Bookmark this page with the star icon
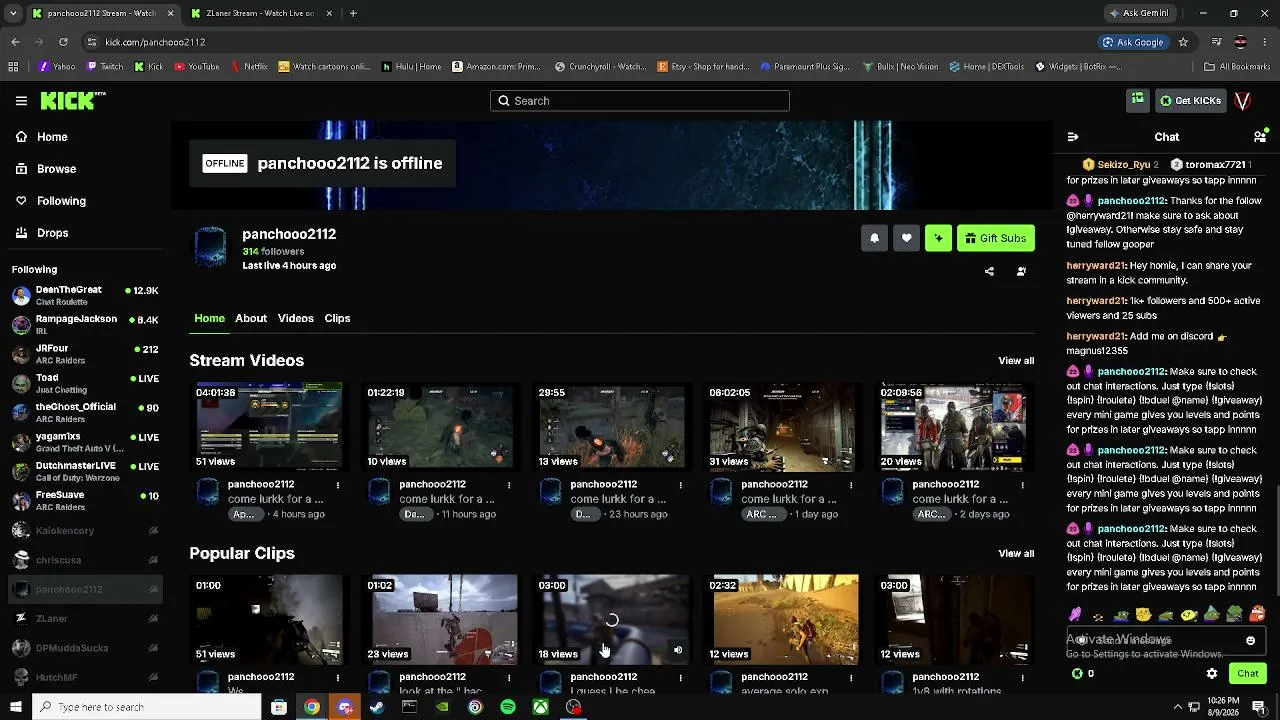 (1183, 42)
